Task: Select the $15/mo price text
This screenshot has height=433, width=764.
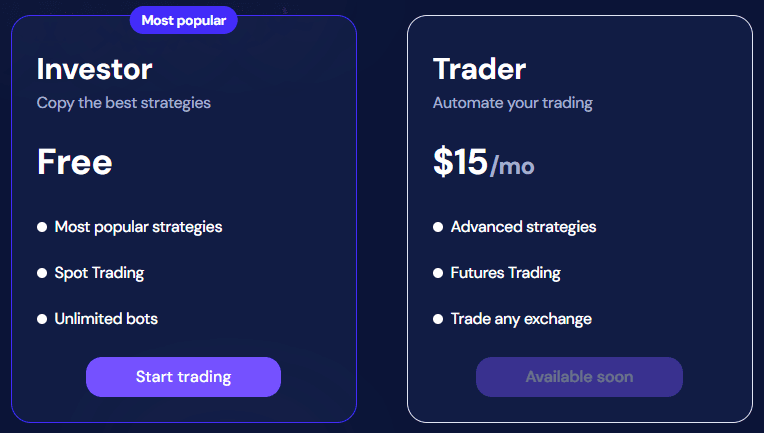Action: pyautogui.click(x=484, y=162)
